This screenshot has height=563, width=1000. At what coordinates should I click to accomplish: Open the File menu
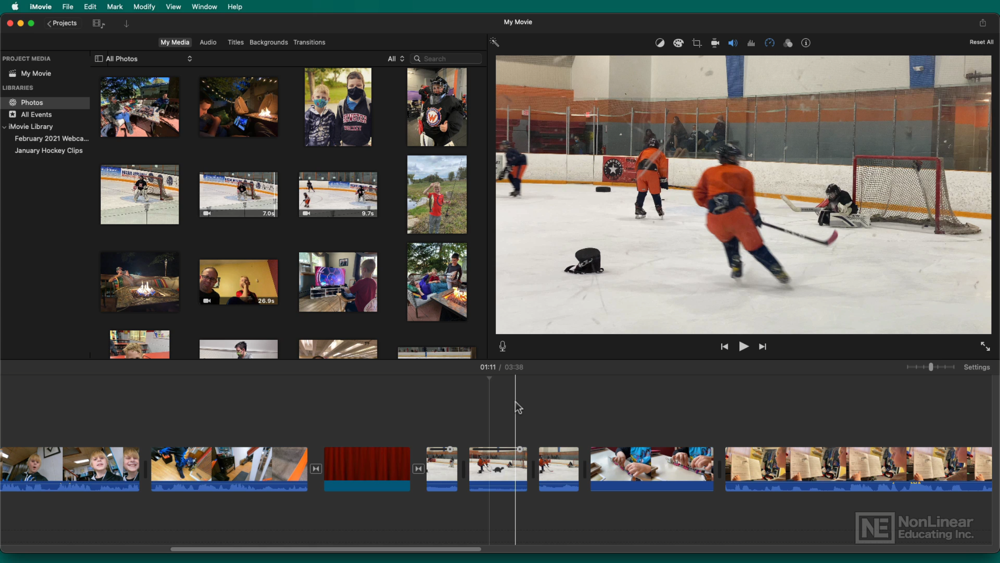68,6
